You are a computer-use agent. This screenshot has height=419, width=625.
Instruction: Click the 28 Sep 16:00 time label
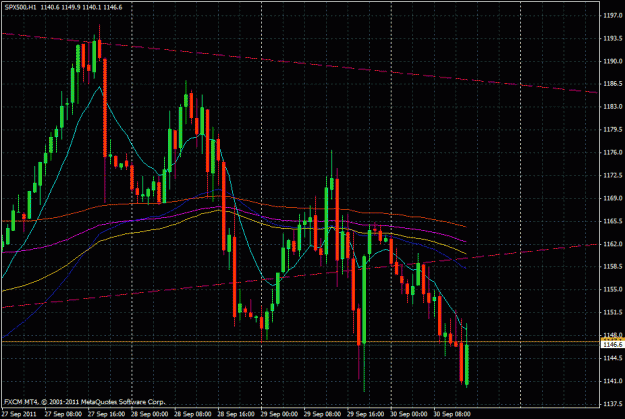236,414
